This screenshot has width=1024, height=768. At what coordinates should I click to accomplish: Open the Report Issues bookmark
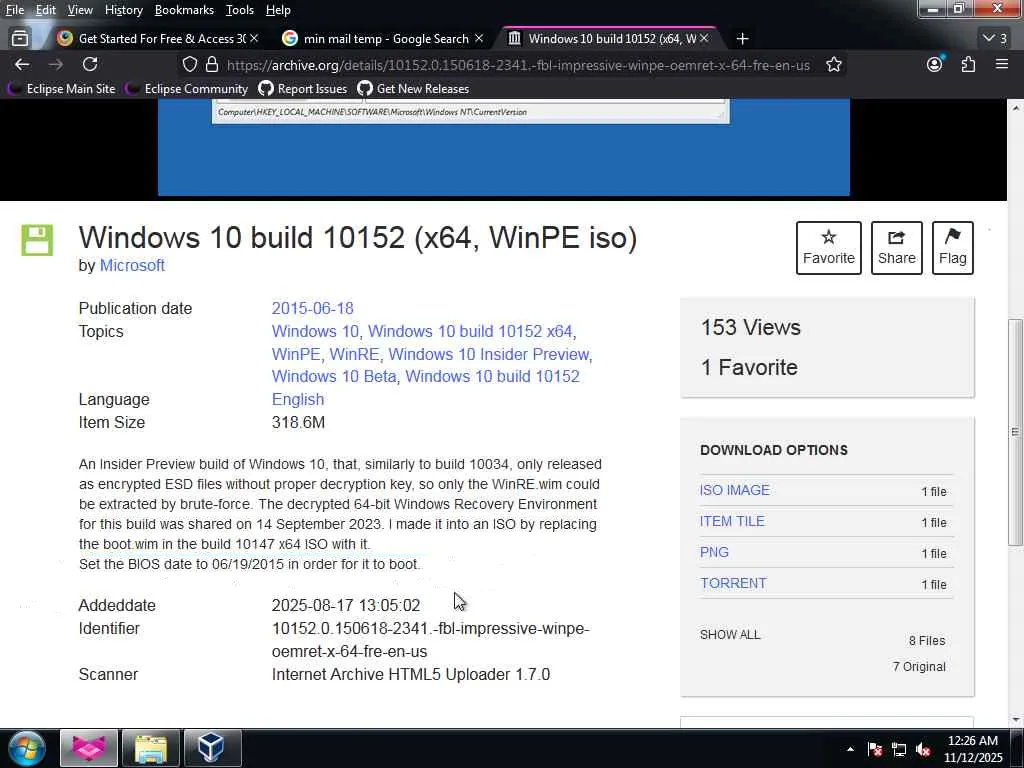[x=303, y=89]
